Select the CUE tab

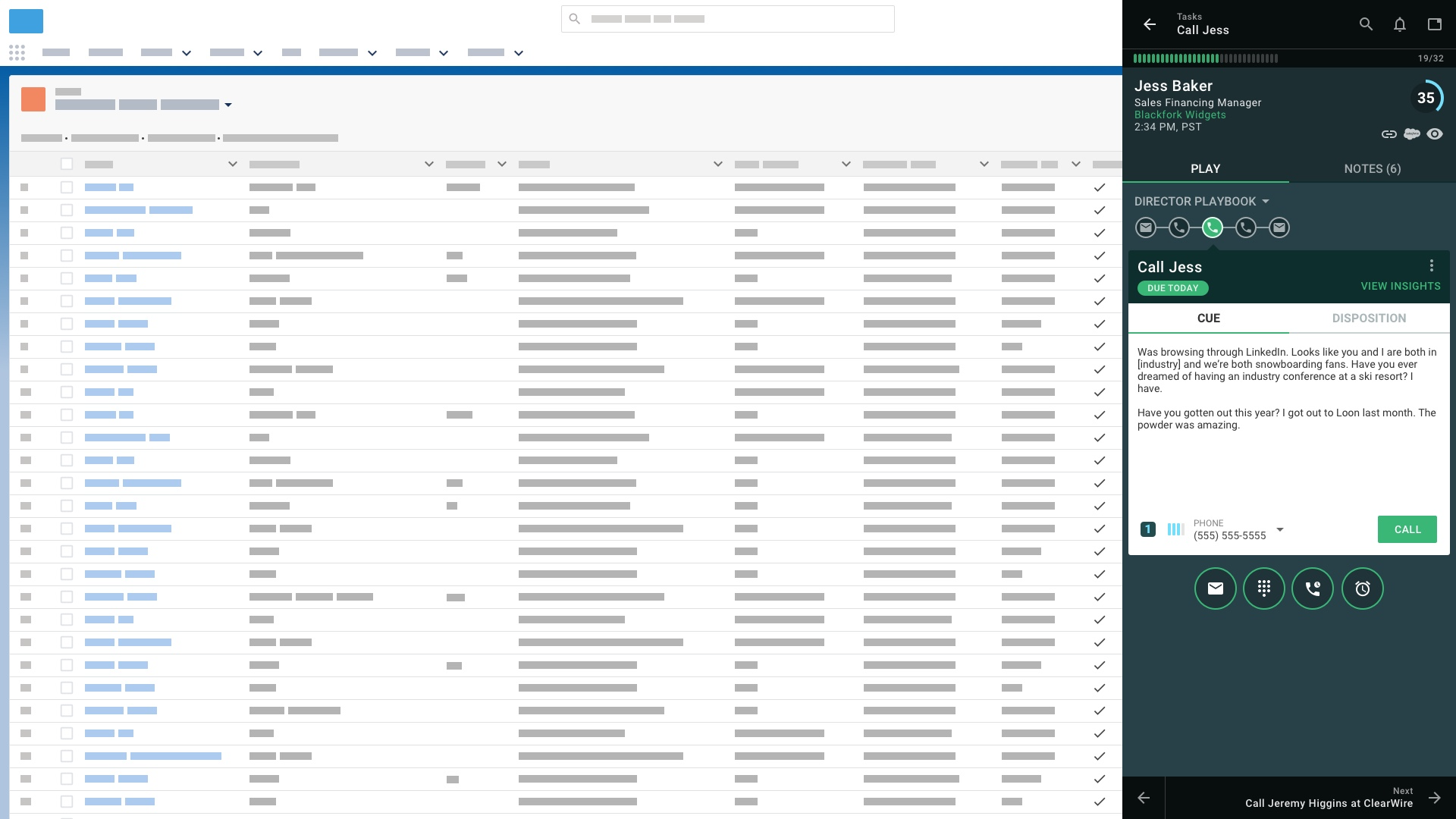[x=1209, y=318]
